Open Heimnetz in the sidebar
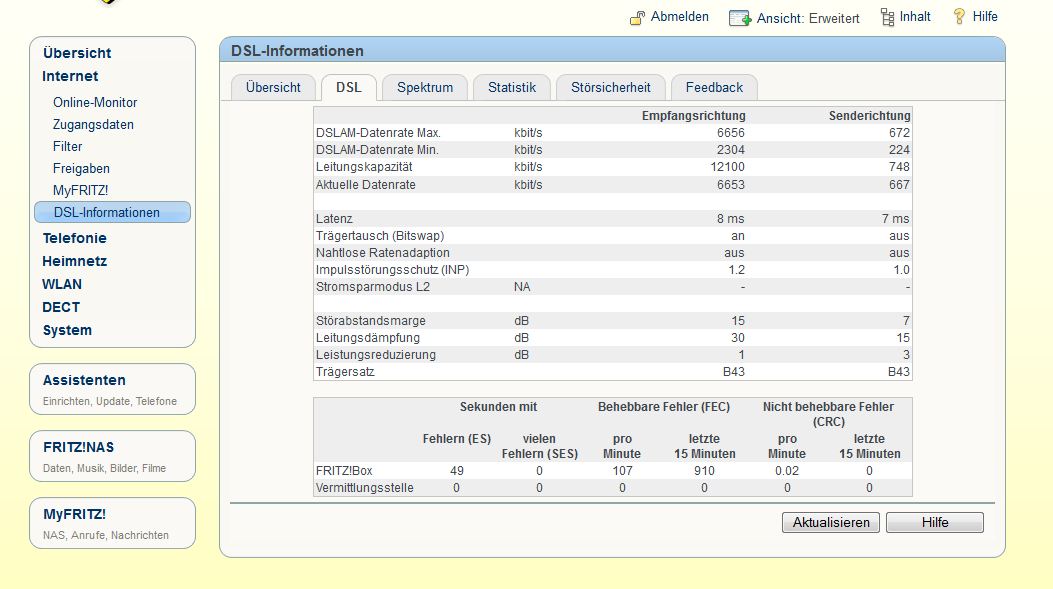Viewport: 1053px width, 589px height. click(x=75, y=261)
